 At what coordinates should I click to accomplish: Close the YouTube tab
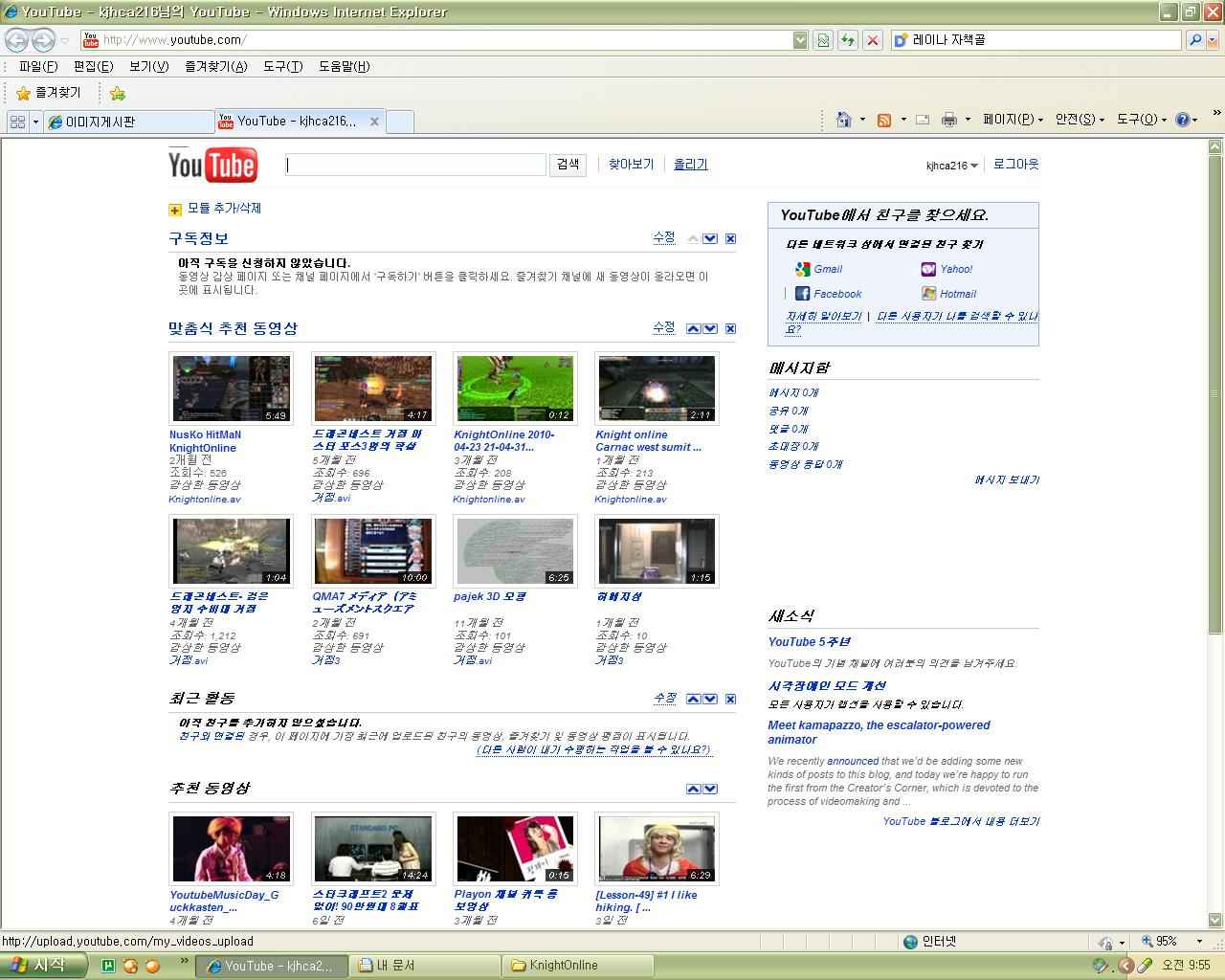[x=374, y=122]
